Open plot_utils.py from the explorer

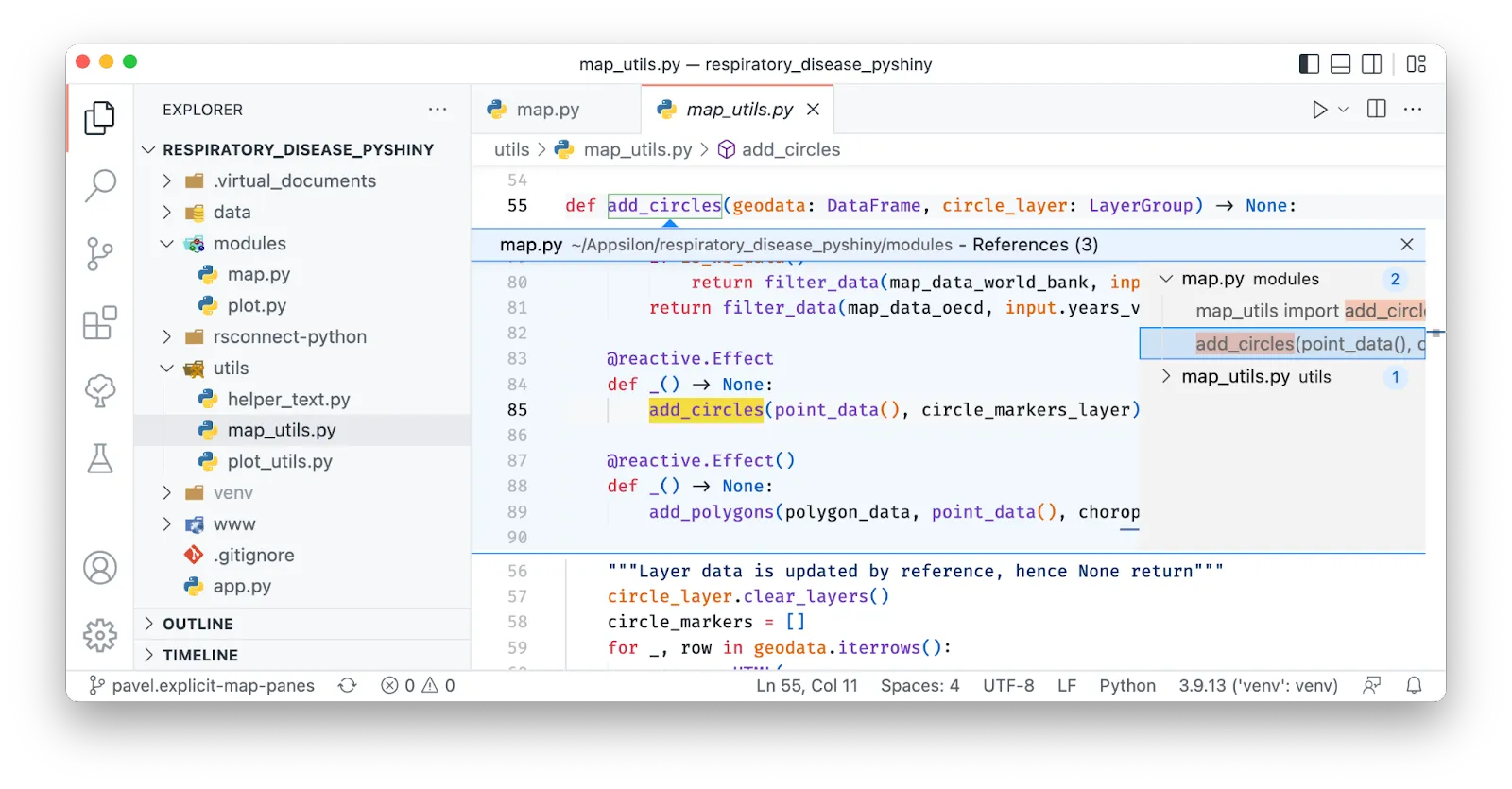pyautogui.click(x=280, y=462)
